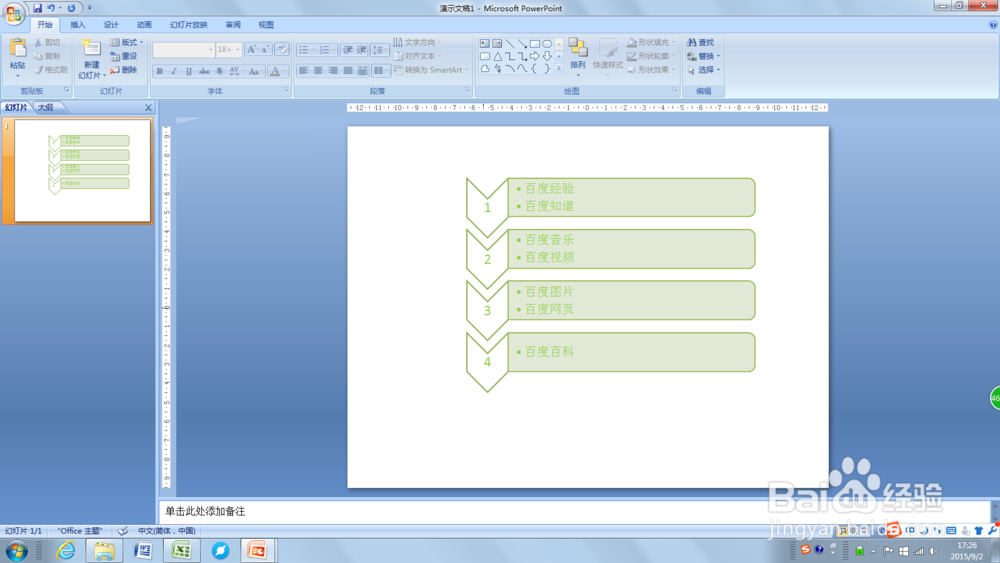Click the Undo icon in Quick Access
1000x563 pixels.
pos(50,8)
